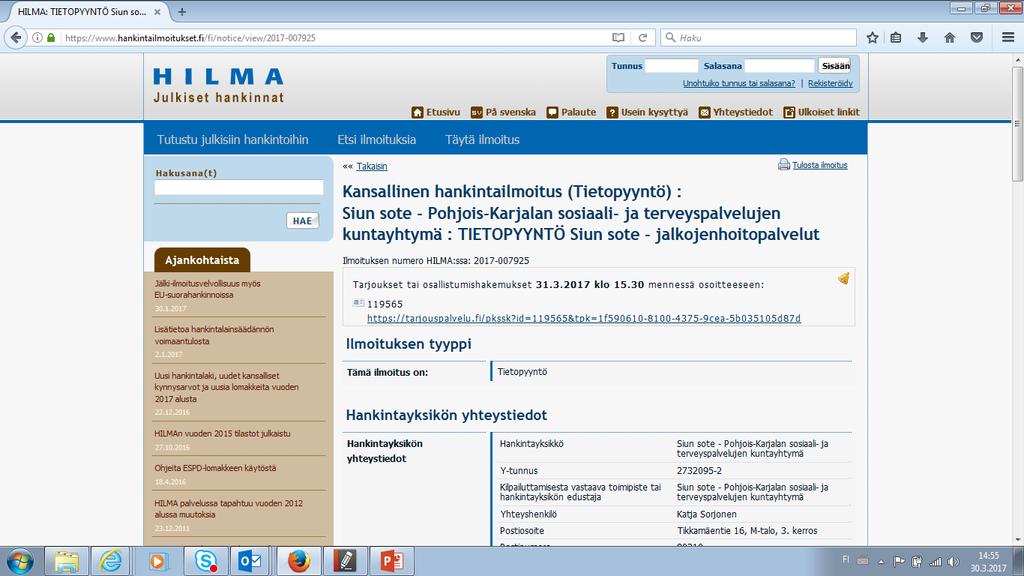The height and width of the screenshot is (576, 1024).
Task: Open the Firefox hamburger menu
Action: pyautogui.click(x=1008, y=38)
